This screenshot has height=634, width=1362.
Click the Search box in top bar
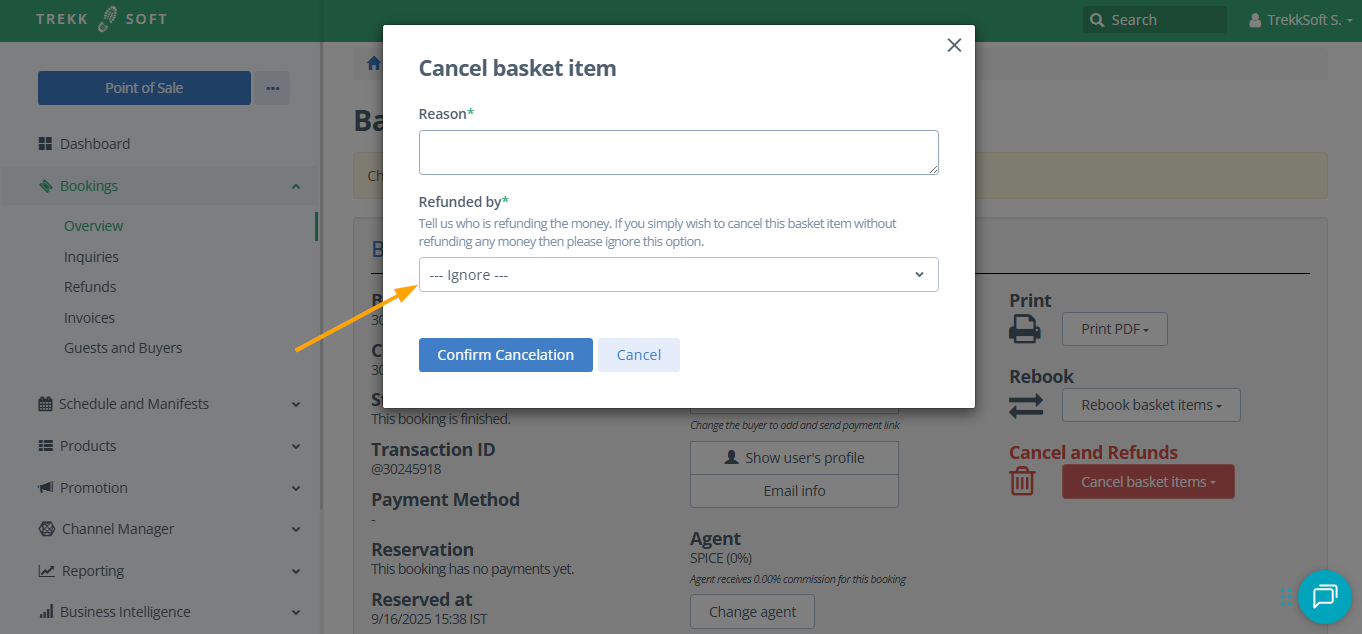(1155, 20)
